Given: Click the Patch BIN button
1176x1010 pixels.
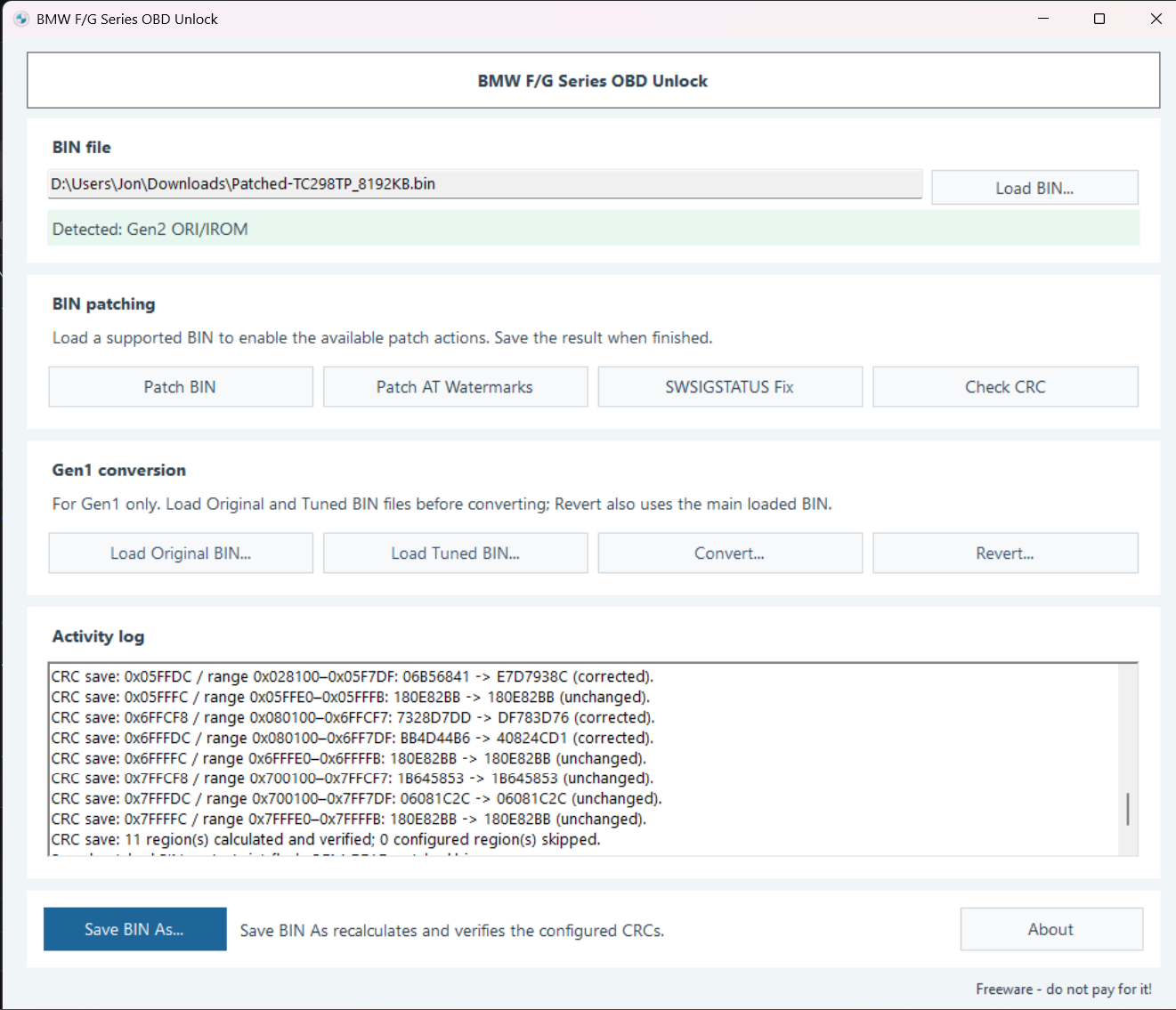Looking at the screenshot, I should 181,387.
